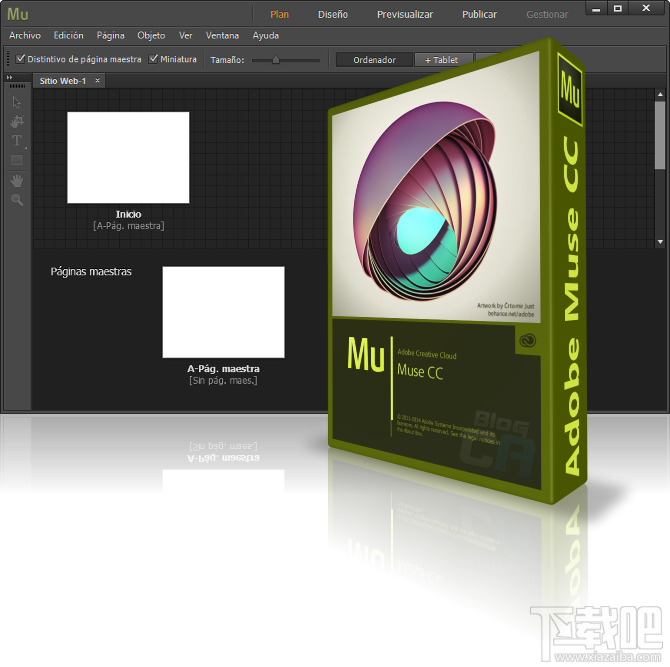The image size is (670, 667).
Task: Select the Inicio page thumbnail
Action: [x=128, y=158]
